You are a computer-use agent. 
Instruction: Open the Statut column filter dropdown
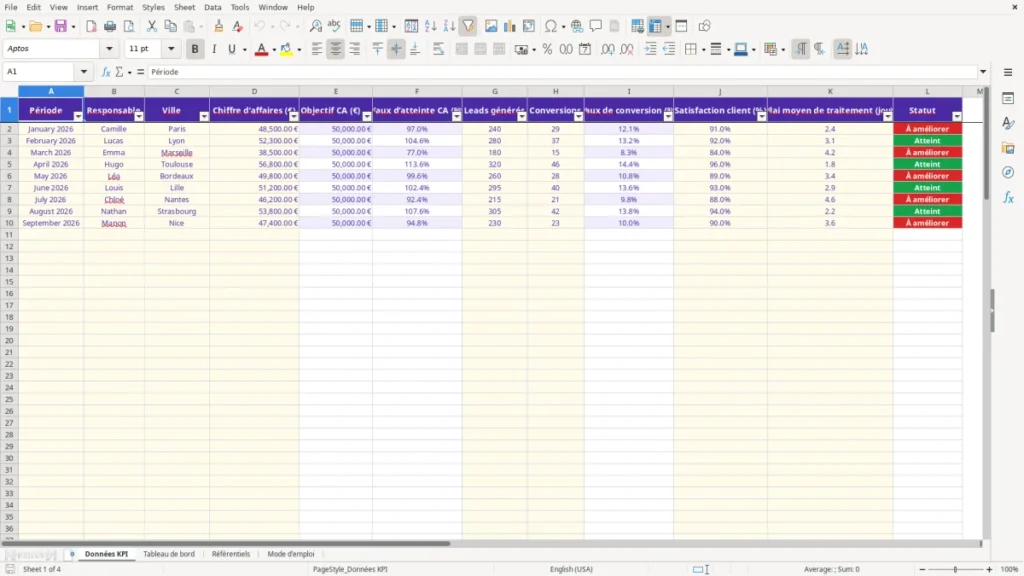pos(957,116)
